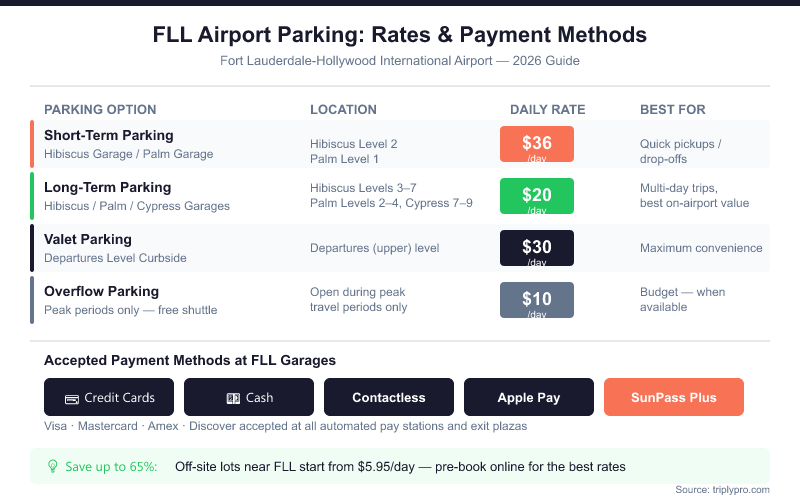Select the Long-Term Parking row title
This screenshot has height=500, width=800.
pos(107,187)
